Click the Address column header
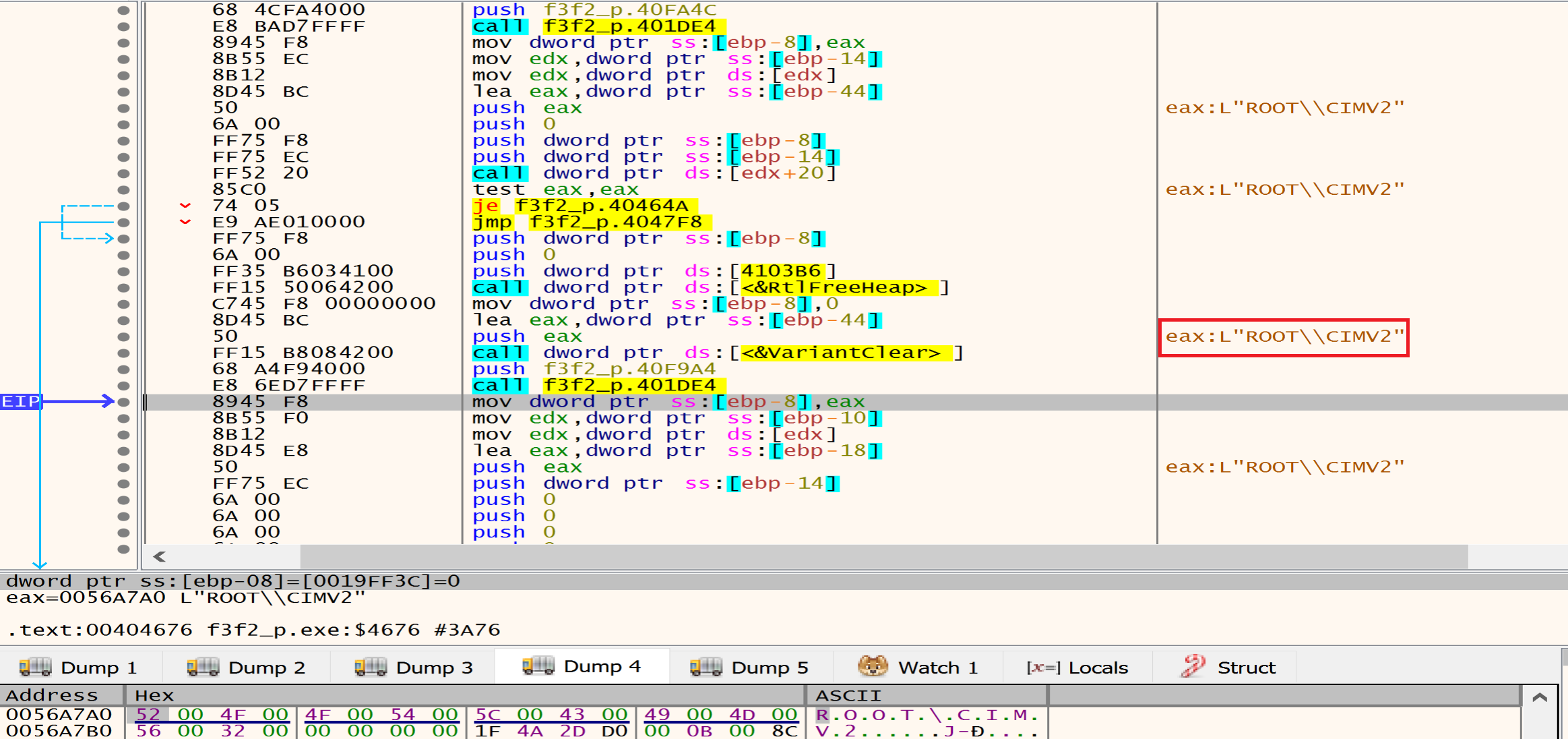 coord(53,695)
